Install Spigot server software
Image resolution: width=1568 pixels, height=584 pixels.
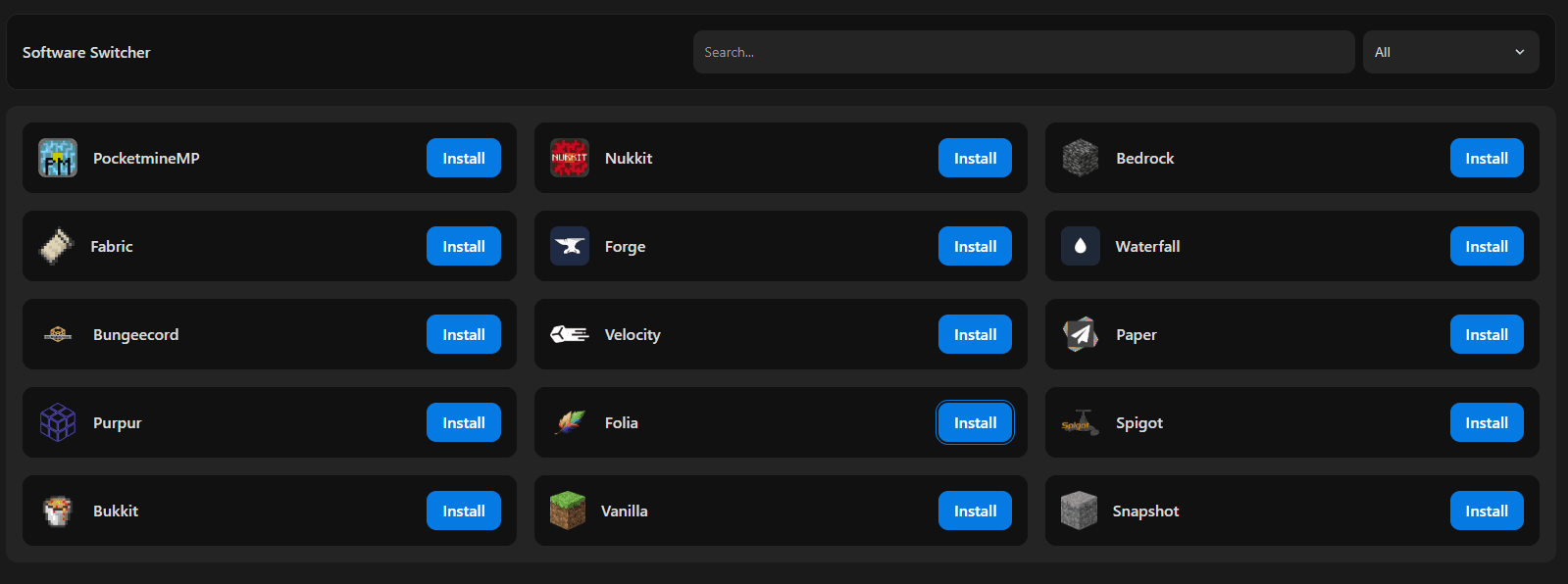click(x=1487, y=422)
